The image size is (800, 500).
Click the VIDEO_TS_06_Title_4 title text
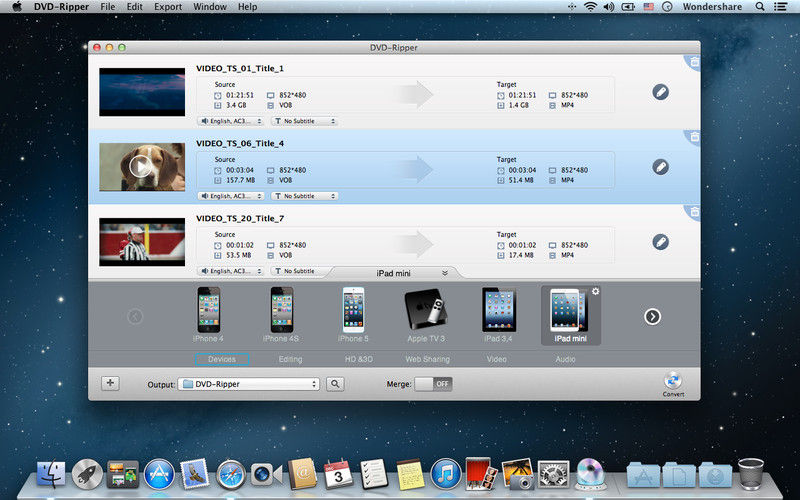[240, 143]
